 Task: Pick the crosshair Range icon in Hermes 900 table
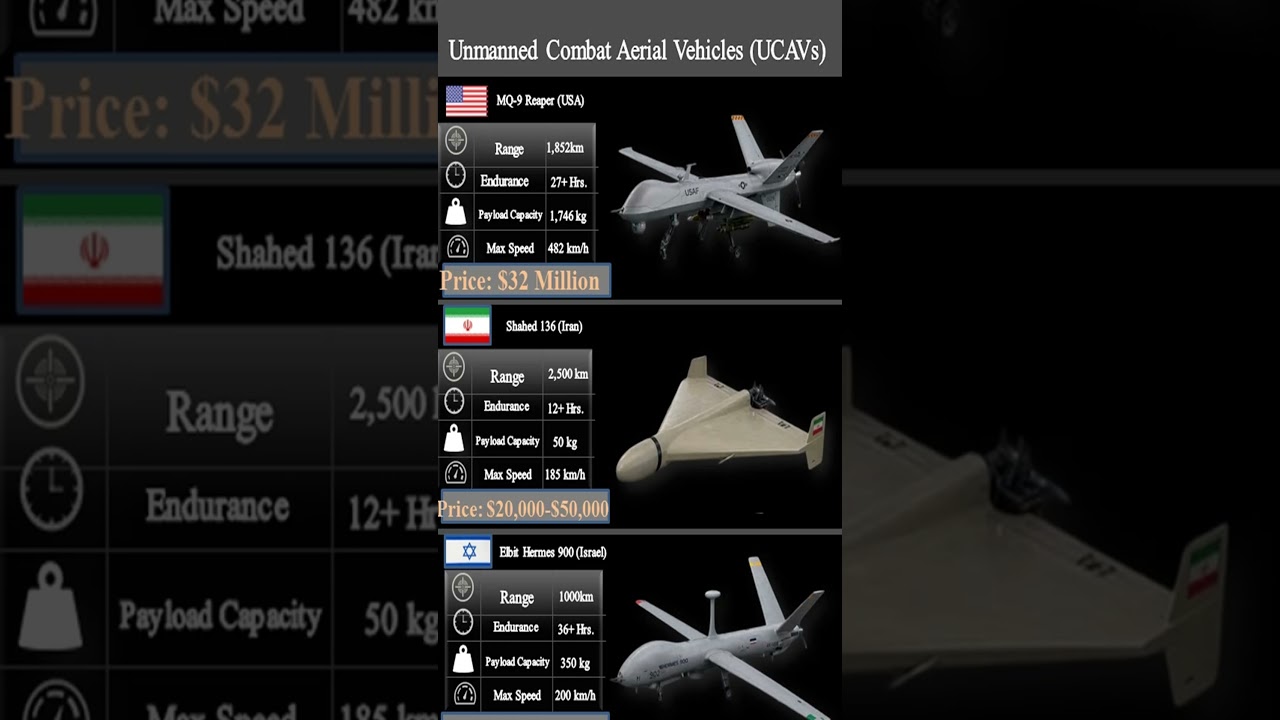pos(462,587)
